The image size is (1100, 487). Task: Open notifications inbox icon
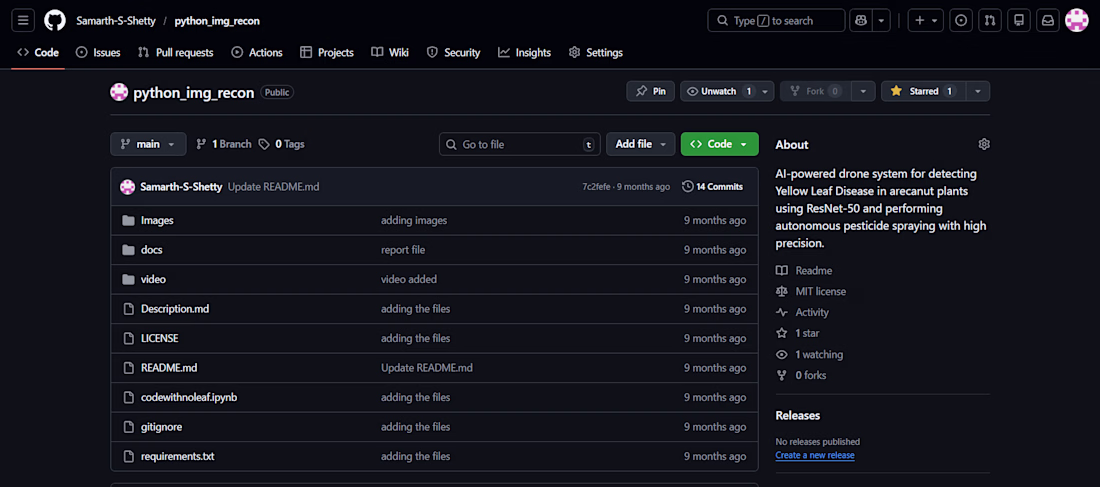click(1047, 20)
